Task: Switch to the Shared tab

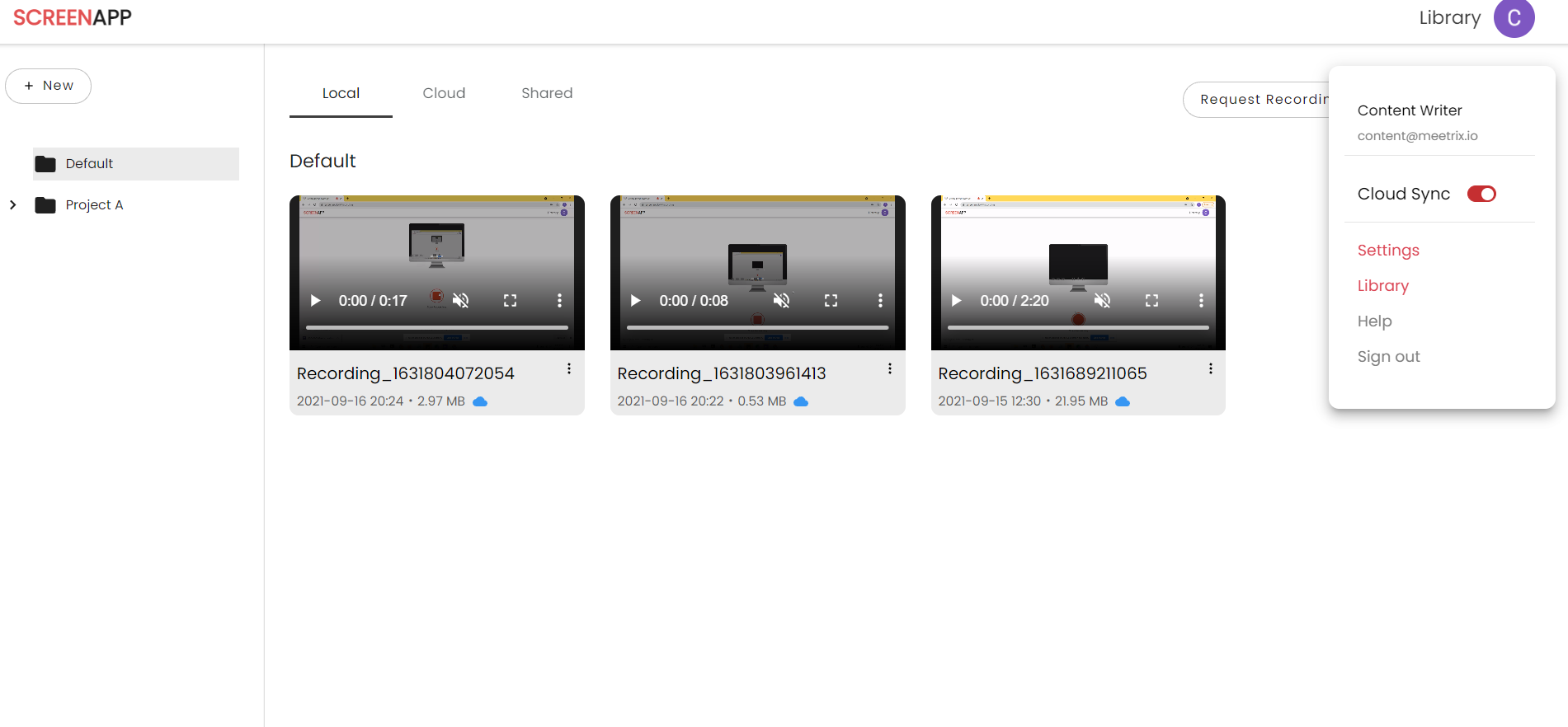Action: (547, 93)
